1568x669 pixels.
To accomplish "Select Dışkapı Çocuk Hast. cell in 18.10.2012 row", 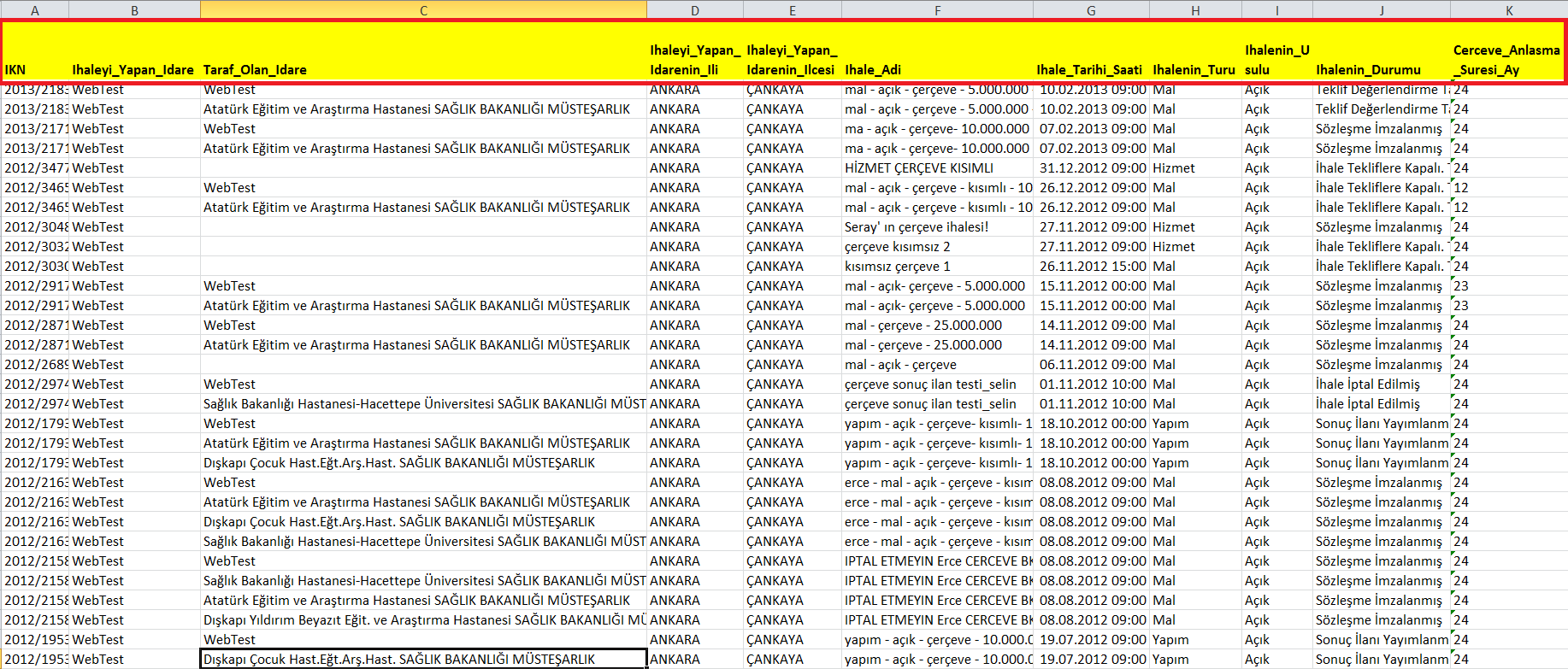I will (x=423, y=463).
